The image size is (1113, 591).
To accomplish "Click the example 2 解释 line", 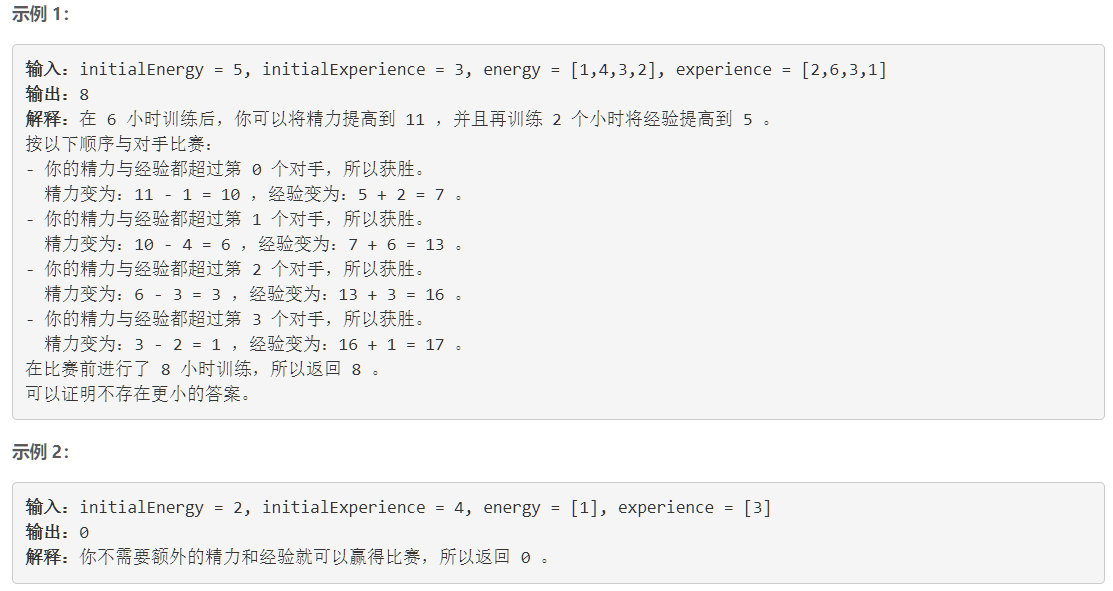I will coord(287,557).
